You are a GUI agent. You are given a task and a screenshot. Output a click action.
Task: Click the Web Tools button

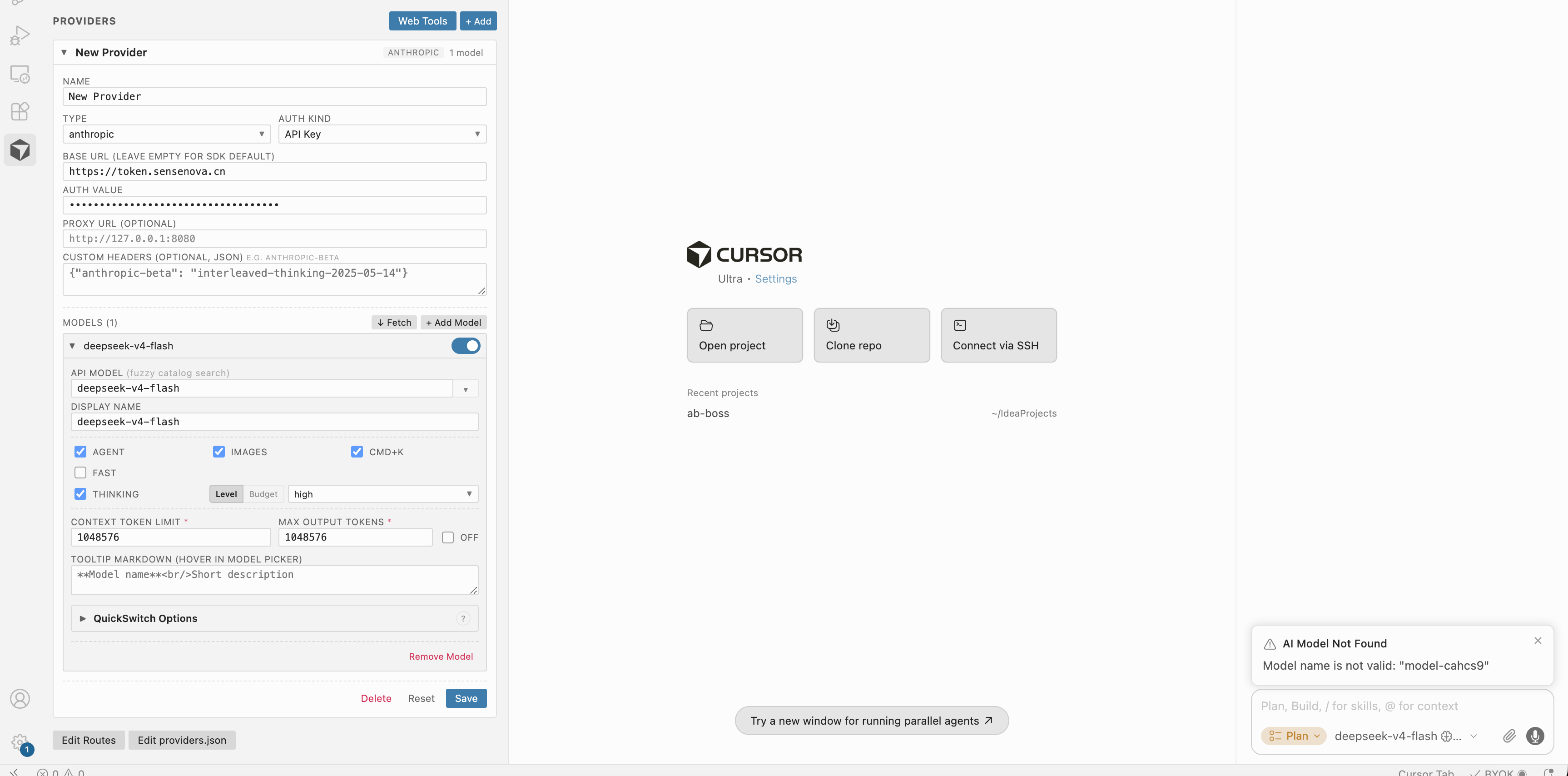tap(422, 21)
